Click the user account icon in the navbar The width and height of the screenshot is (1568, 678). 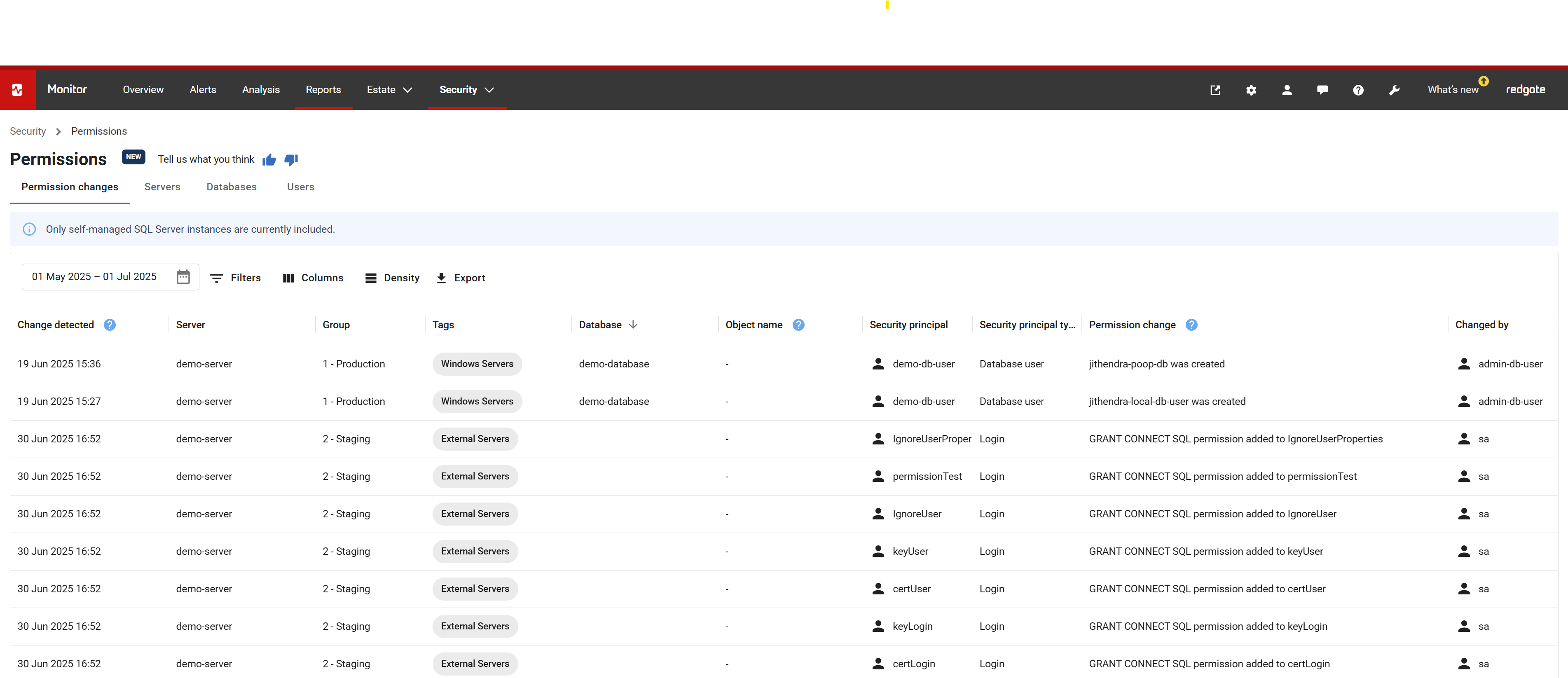[x=1287, y=90]
